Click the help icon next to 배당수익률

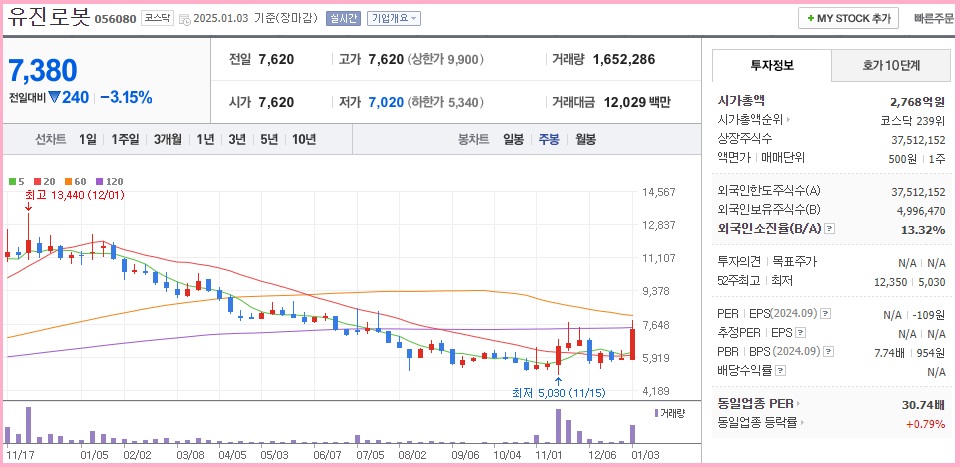tap(781, 371)
